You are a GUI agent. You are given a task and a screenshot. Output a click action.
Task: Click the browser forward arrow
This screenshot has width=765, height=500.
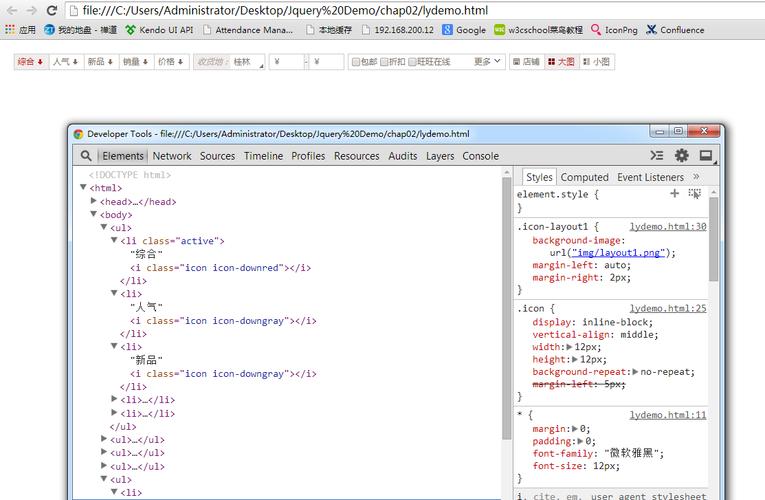click(32, 10)
